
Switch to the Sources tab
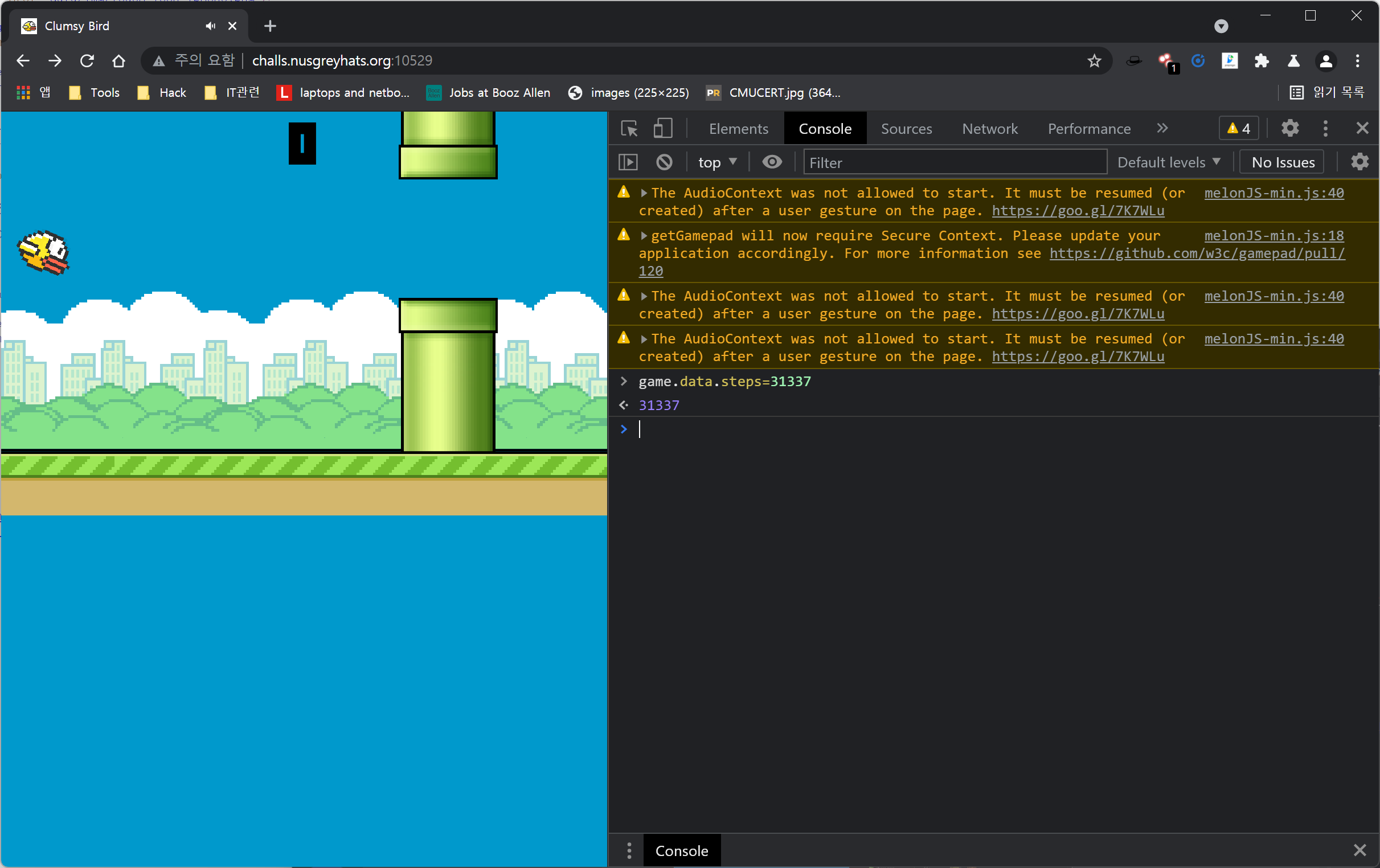tap(906, 128)
